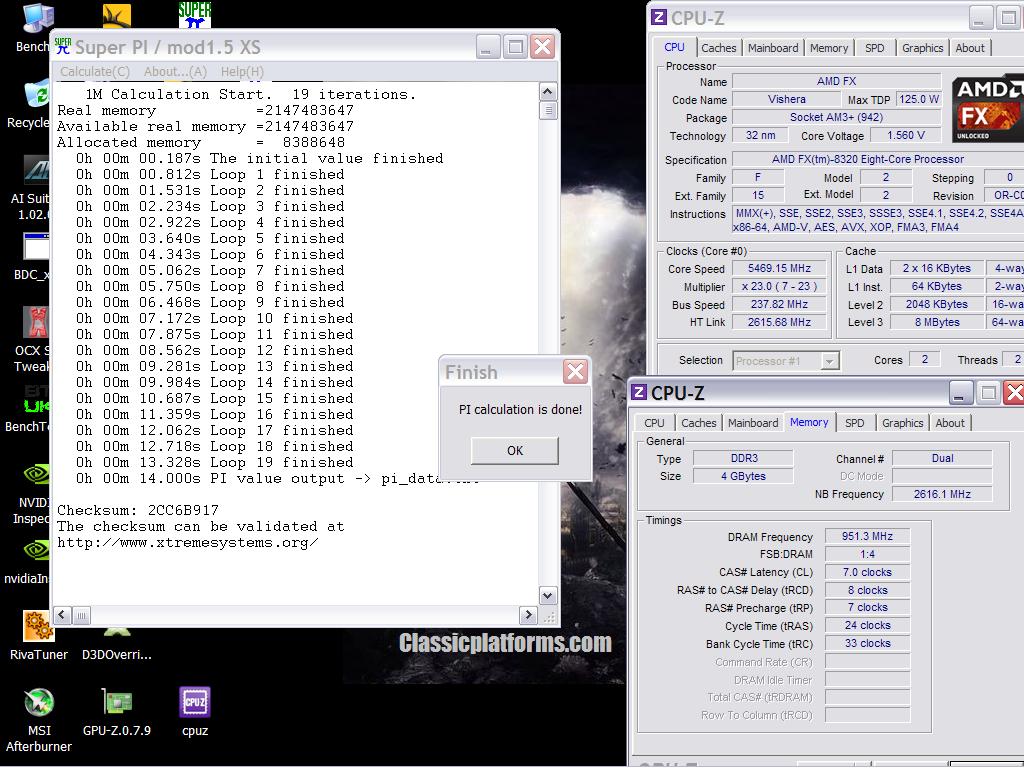Click the Specification field AMD FX-8320
The image size is (1024, 768).
coord(878,159)
